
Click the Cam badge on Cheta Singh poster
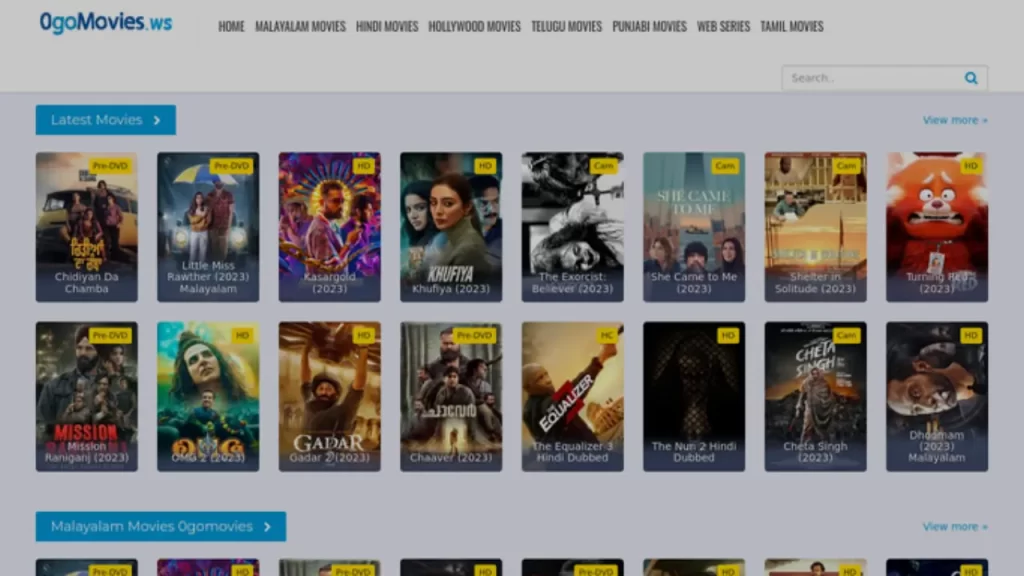click(x=846, y=336)
